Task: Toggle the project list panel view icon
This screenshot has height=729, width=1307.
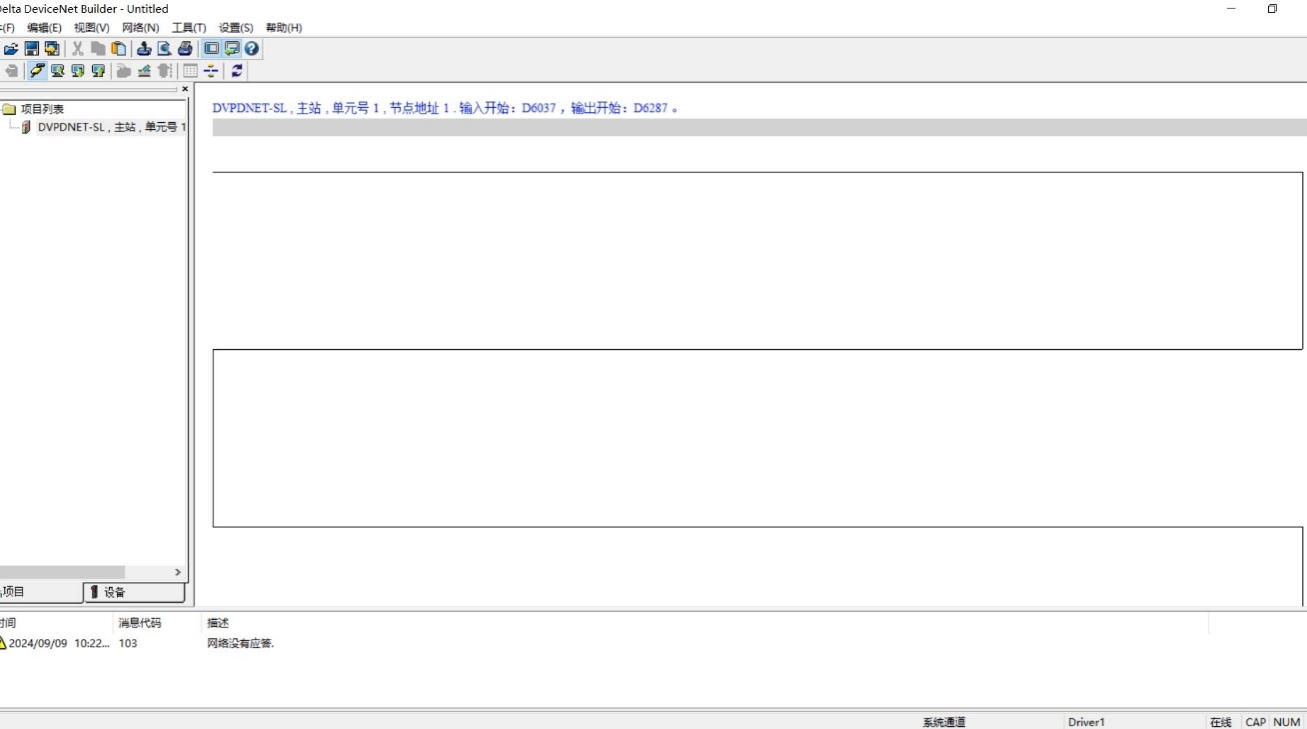Action: click(x=211, y=48)
